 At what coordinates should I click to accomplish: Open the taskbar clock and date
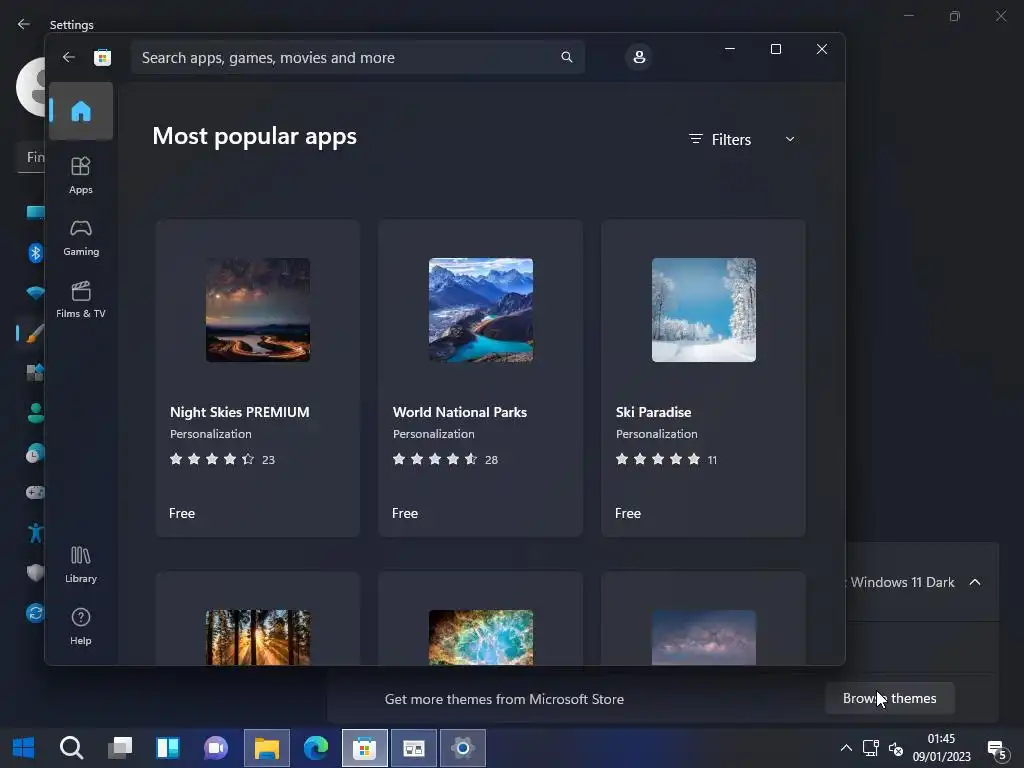tap(941, 748)
